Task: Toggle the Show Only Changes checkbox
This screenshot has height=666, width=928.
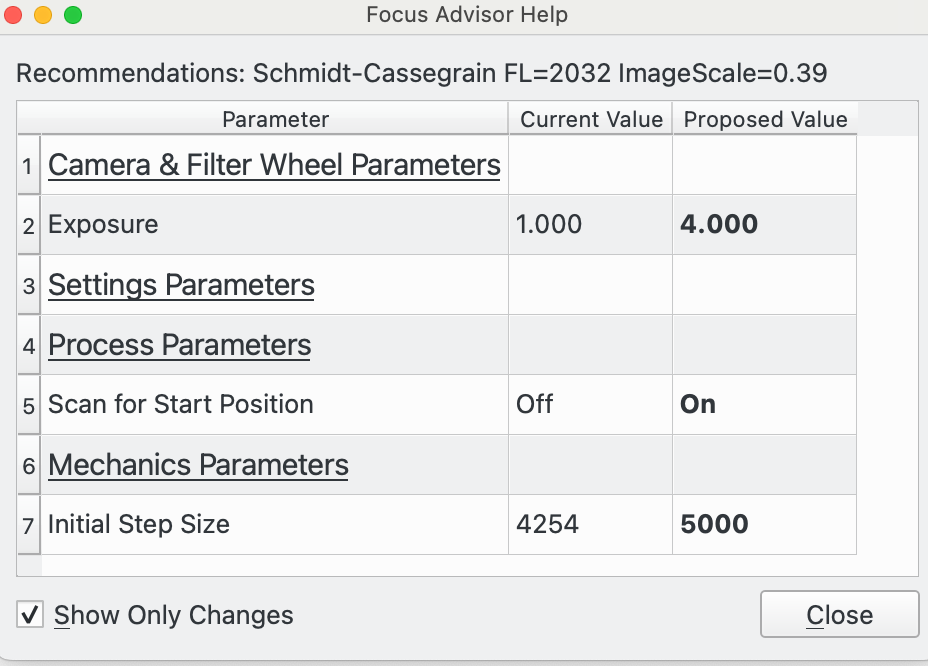Action: [29, 615]
